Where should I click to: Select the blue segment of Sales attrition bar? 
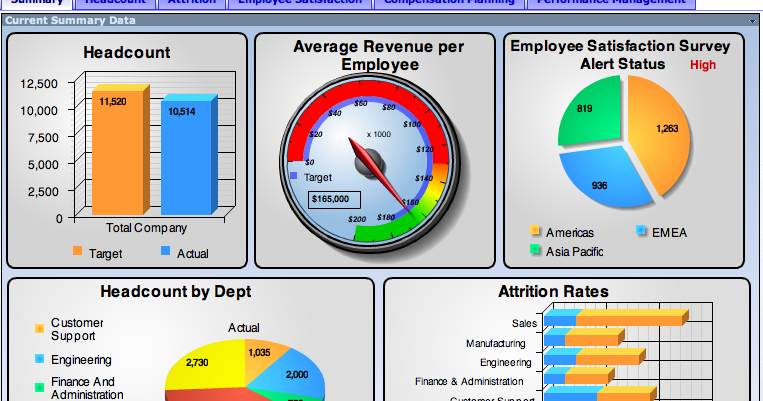[560, 318]
